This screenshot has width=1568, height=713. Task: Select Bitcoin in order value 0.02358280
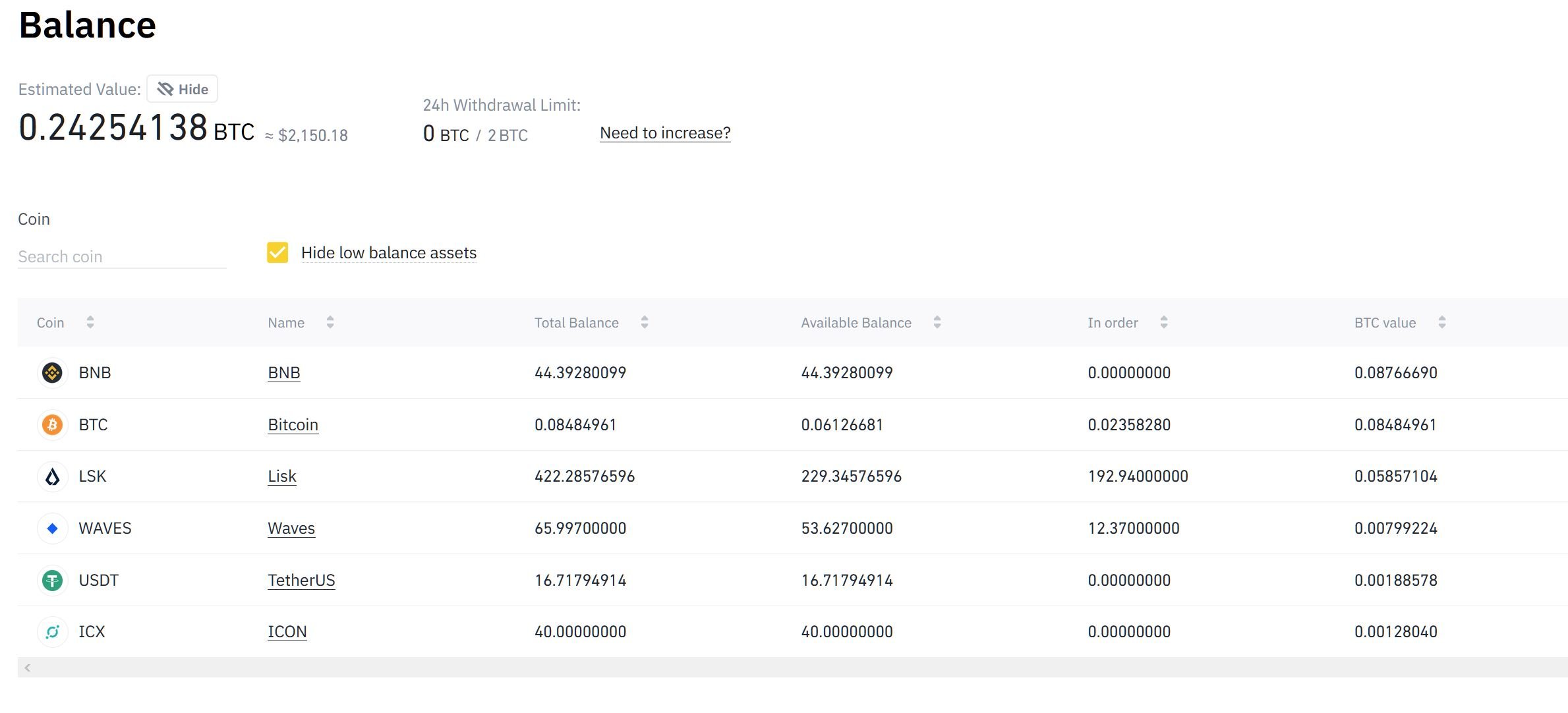pos(1129,425)
